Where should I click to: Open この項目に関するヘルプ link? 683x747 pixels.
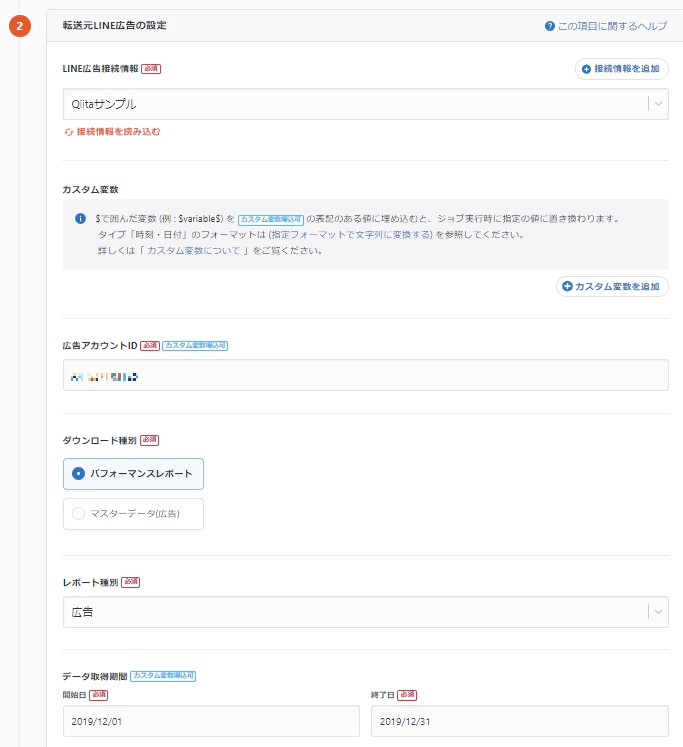click(611, 26)
